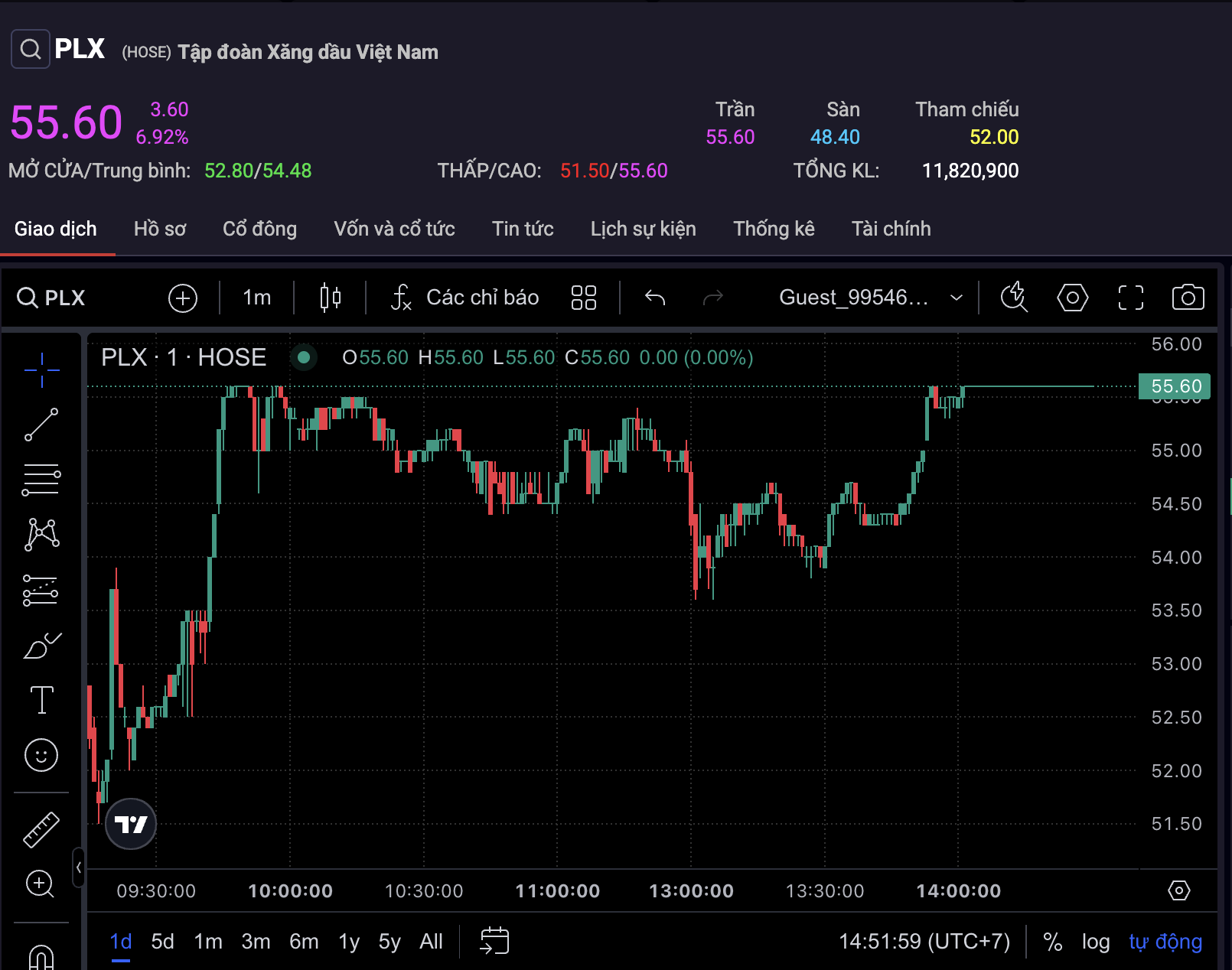The width and height of the screenshot is (1232, 970).
Task: Open the Tài chính tab
Action: click(891, 229)
